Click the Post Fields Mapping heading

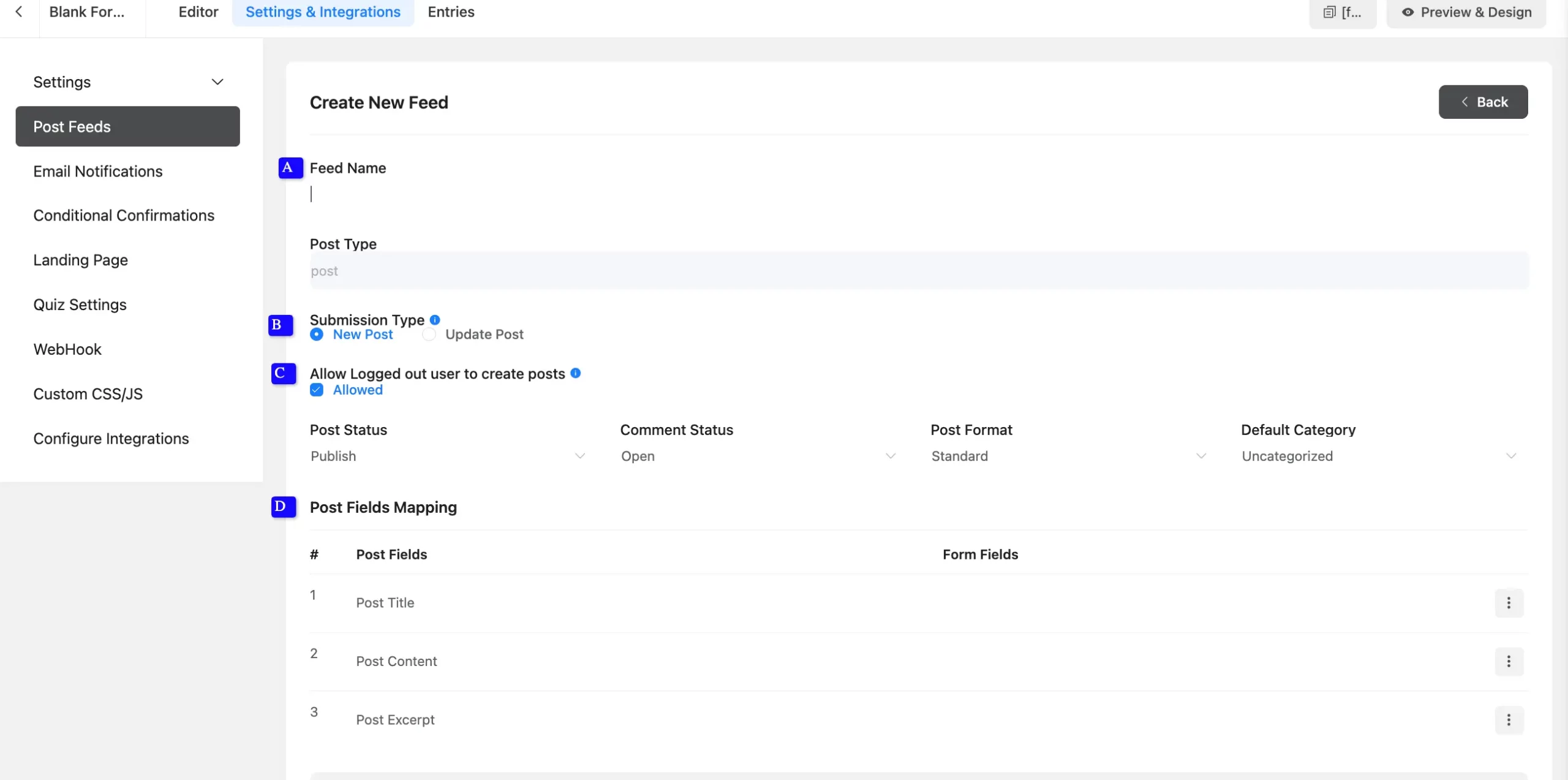click(383, 507)
